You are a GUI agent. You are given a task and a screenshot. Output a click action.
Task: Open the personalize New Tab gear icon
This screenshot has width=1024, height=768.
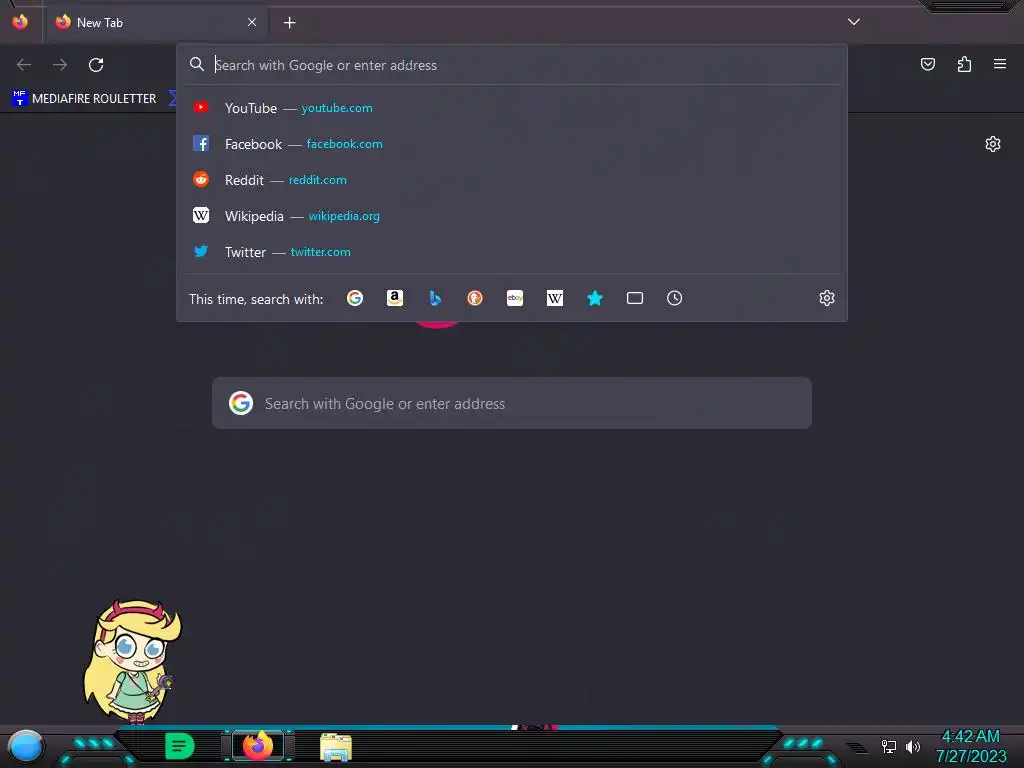[993, 144]
